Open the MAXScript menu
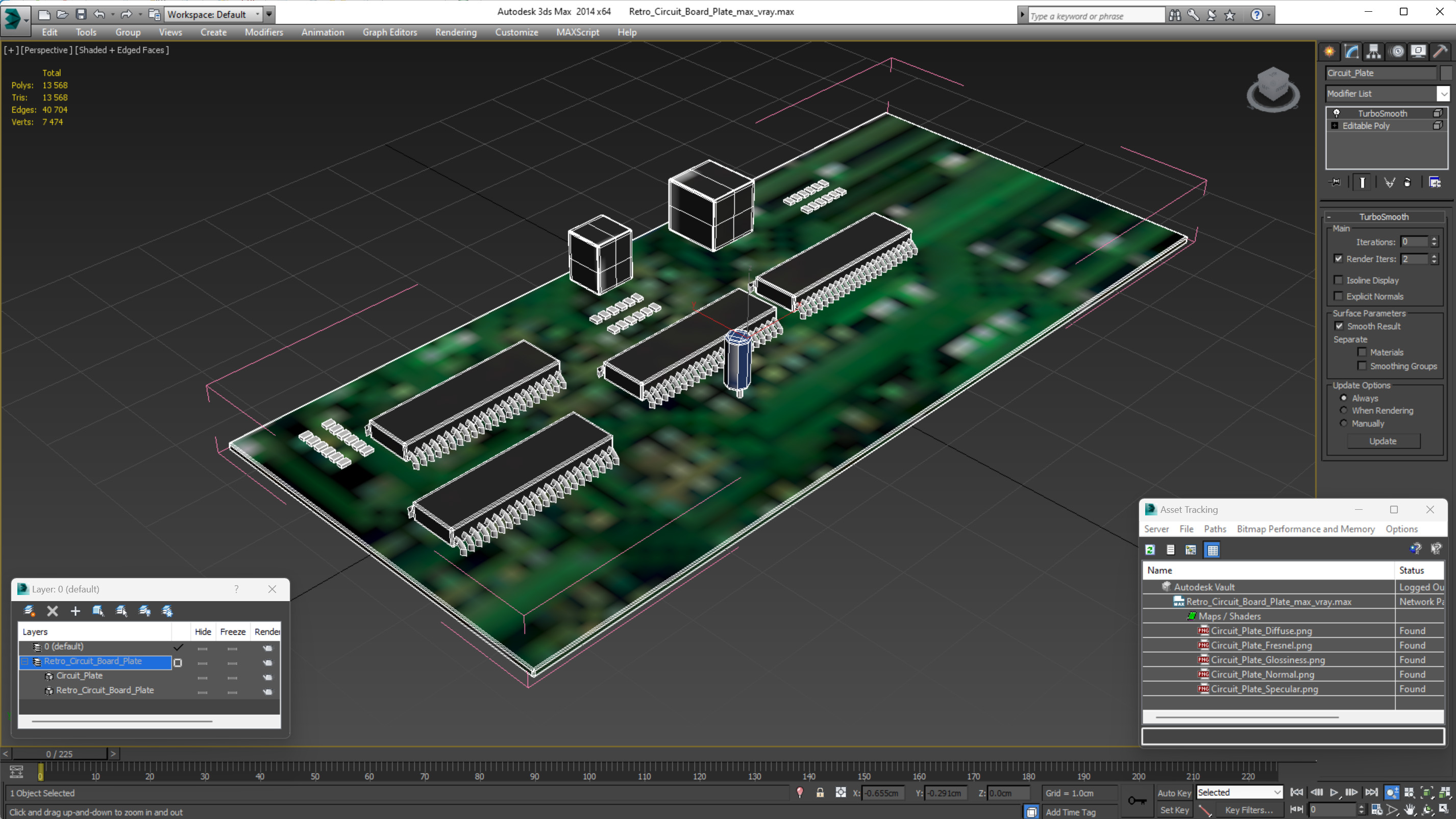1456x819 pixels. 577,32
